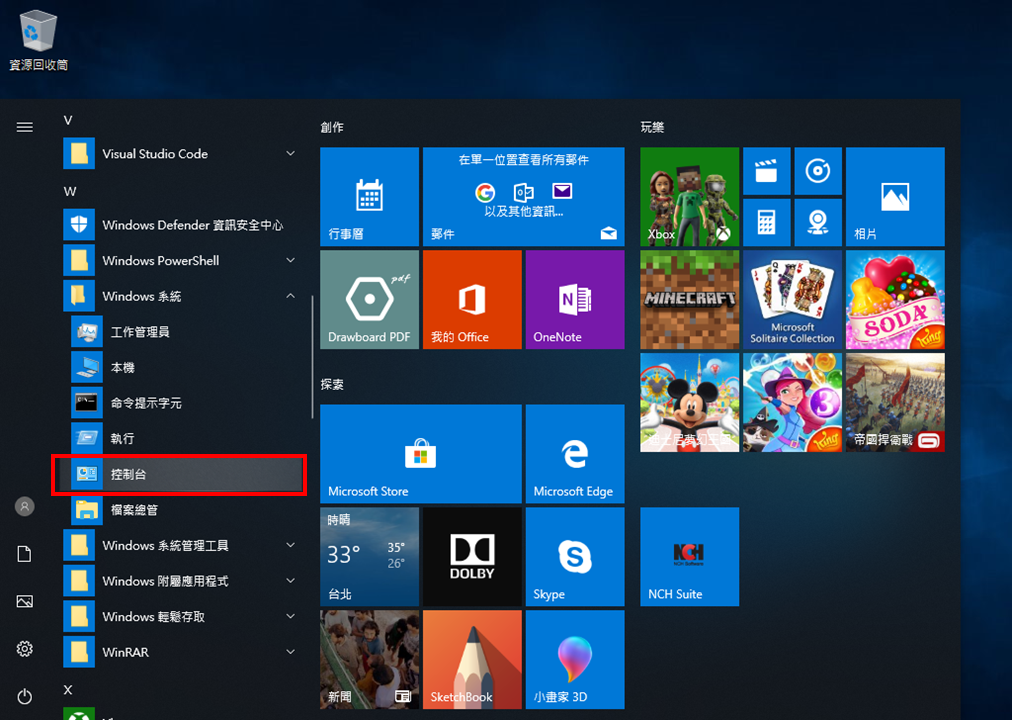Launch Microsoft Edge tile
Image resolution: width=1012 pixels, height=720 pixels.
point(575,454)
